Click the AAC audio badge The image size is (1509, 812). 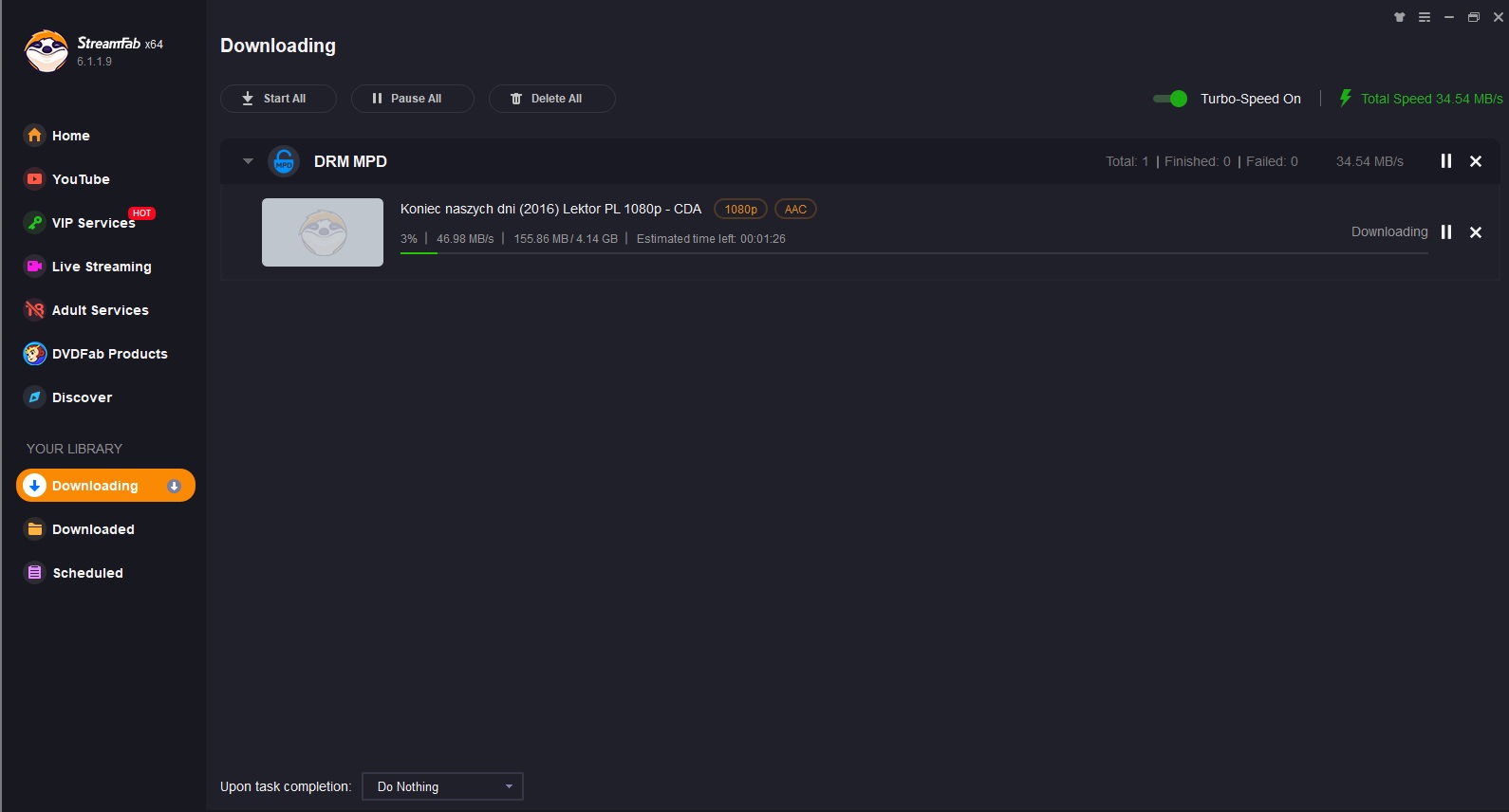pos(795,210)
